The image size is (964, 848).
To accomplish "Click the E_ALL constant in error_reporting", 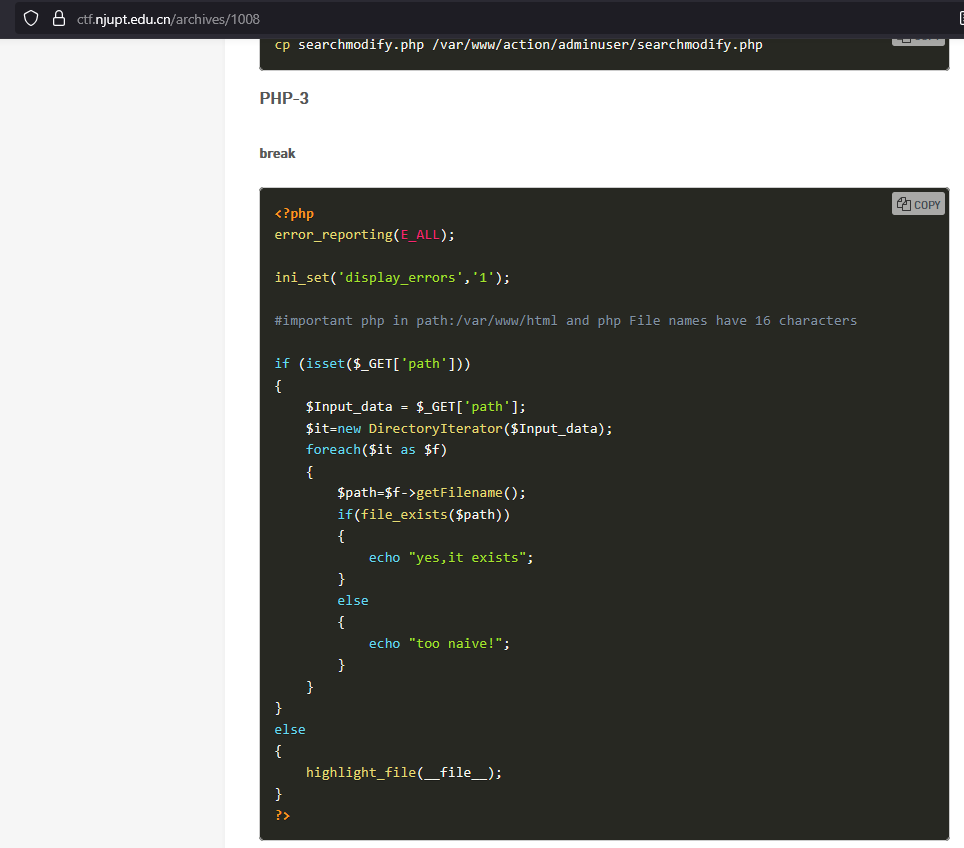I will click(420, 234).
